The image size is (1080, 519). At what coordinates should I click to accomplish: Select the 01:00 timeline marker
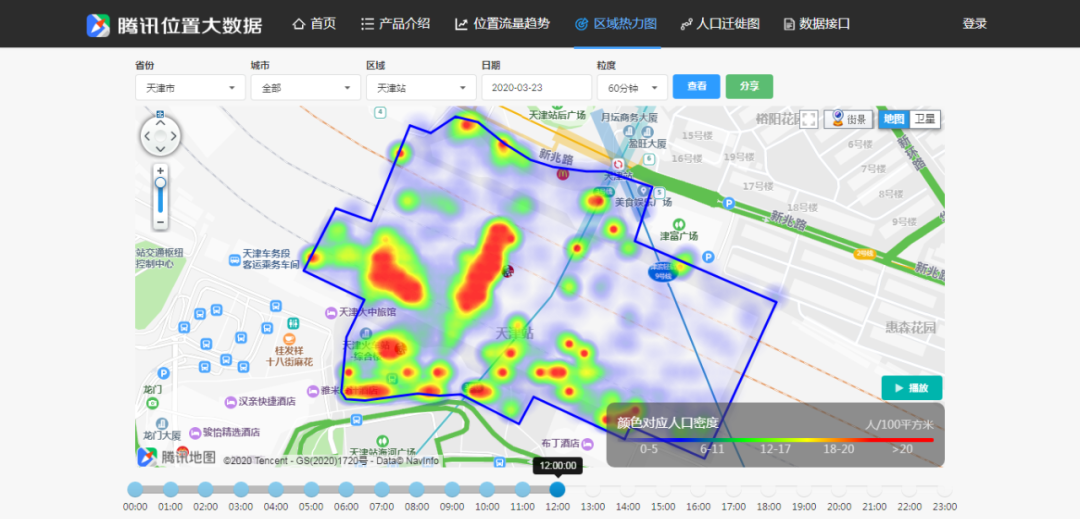pyautogui.click(x=170, y=489)
